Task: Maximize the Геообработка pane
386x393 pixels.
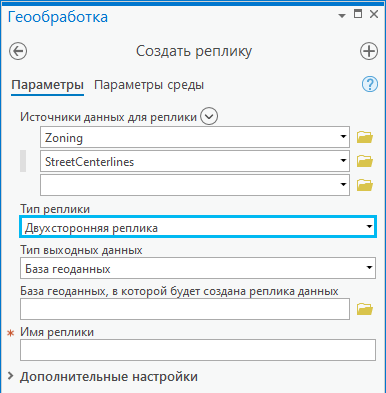Action: click(358, 14)
